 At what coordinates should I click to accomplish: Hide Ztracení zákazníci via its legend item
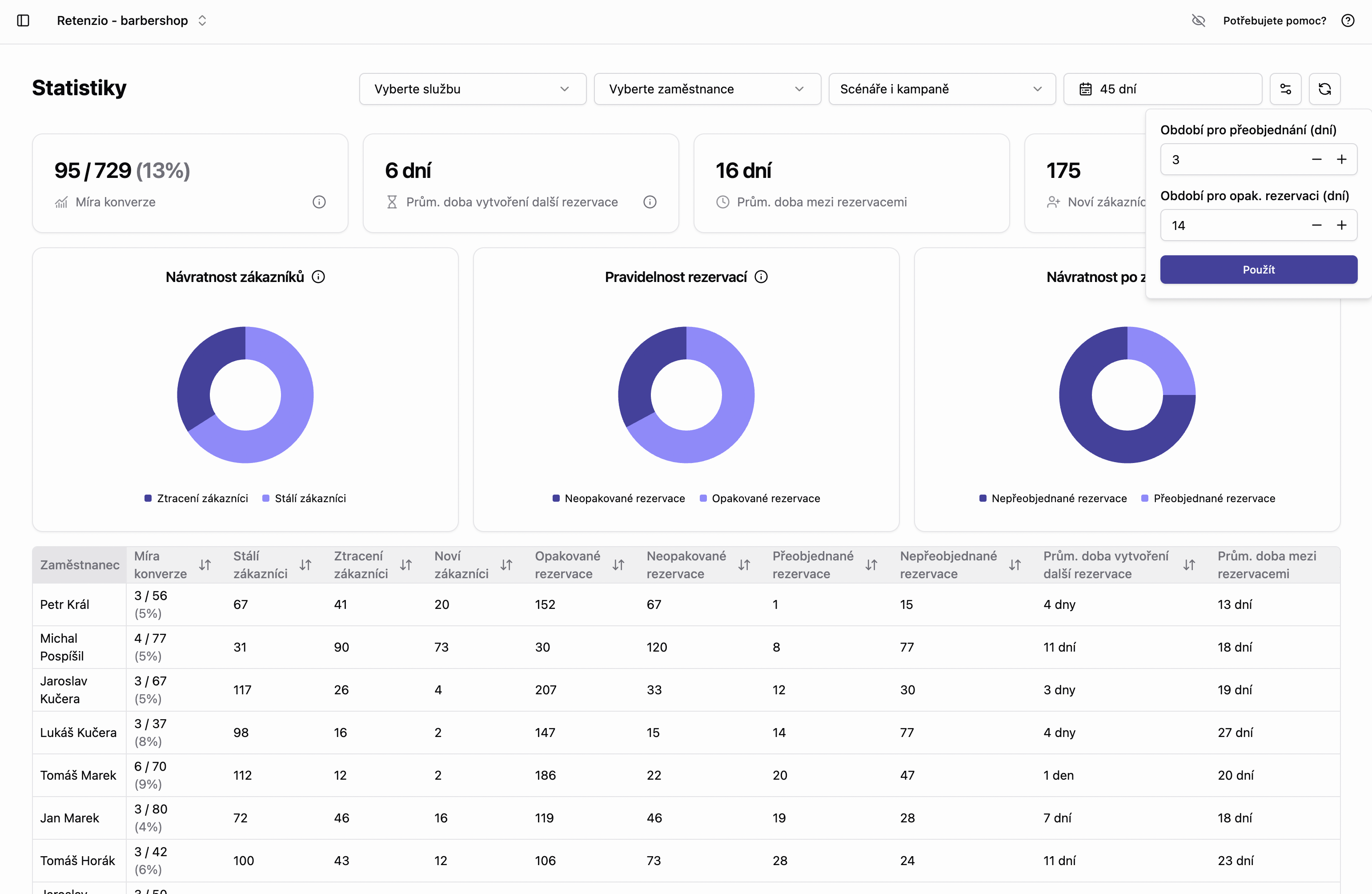[x=196, y=498]
